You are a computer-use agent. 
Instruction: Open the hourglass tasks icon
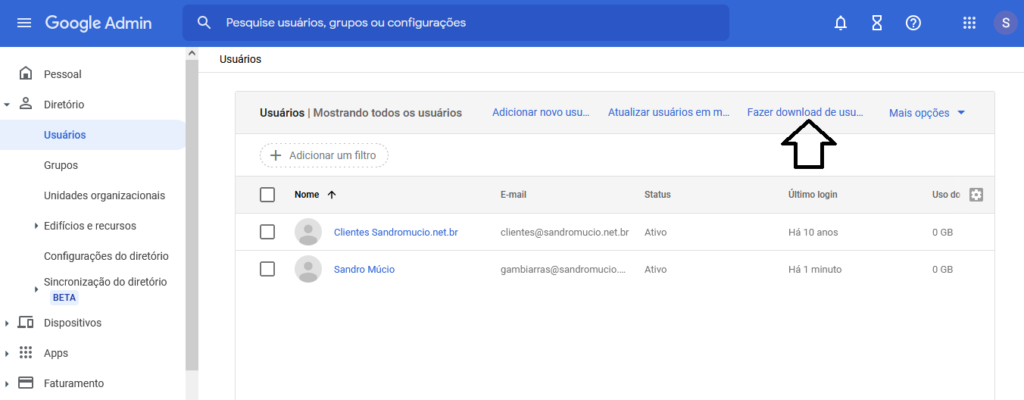click(877, 22)
